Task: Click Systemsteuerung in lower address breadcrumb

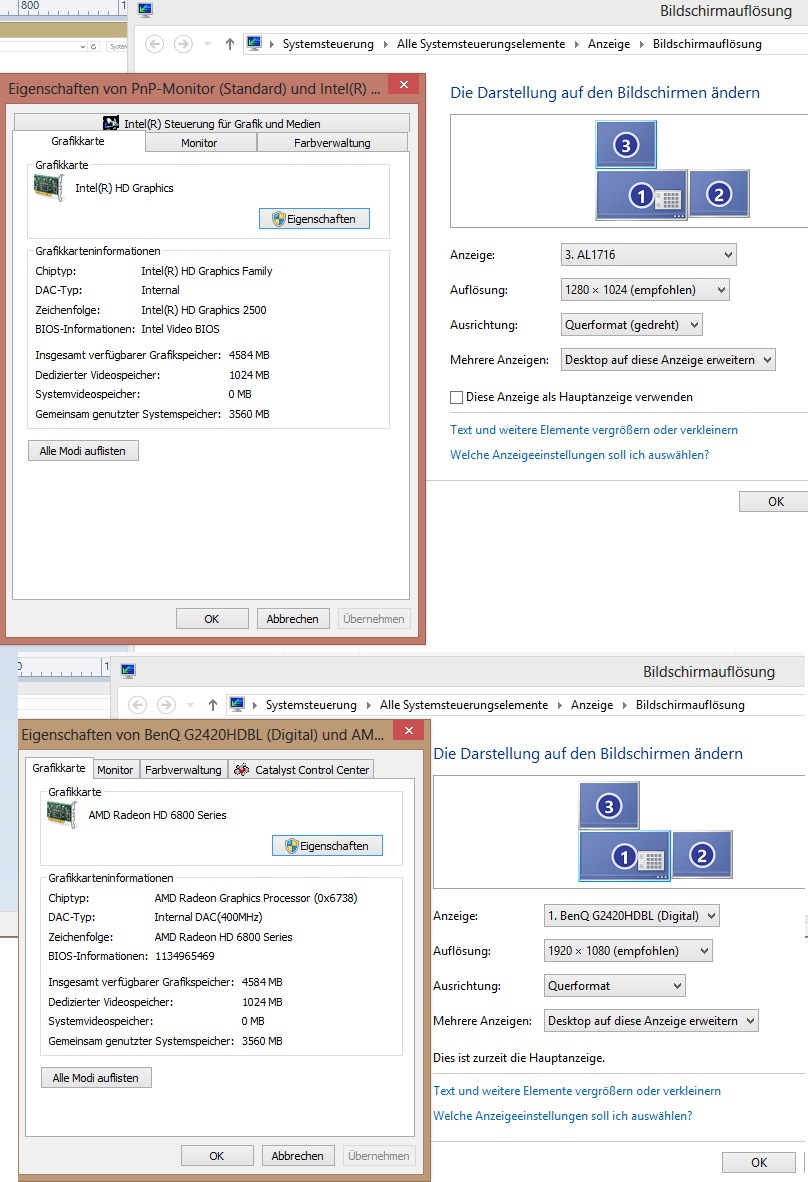Action: coord(311,705)
